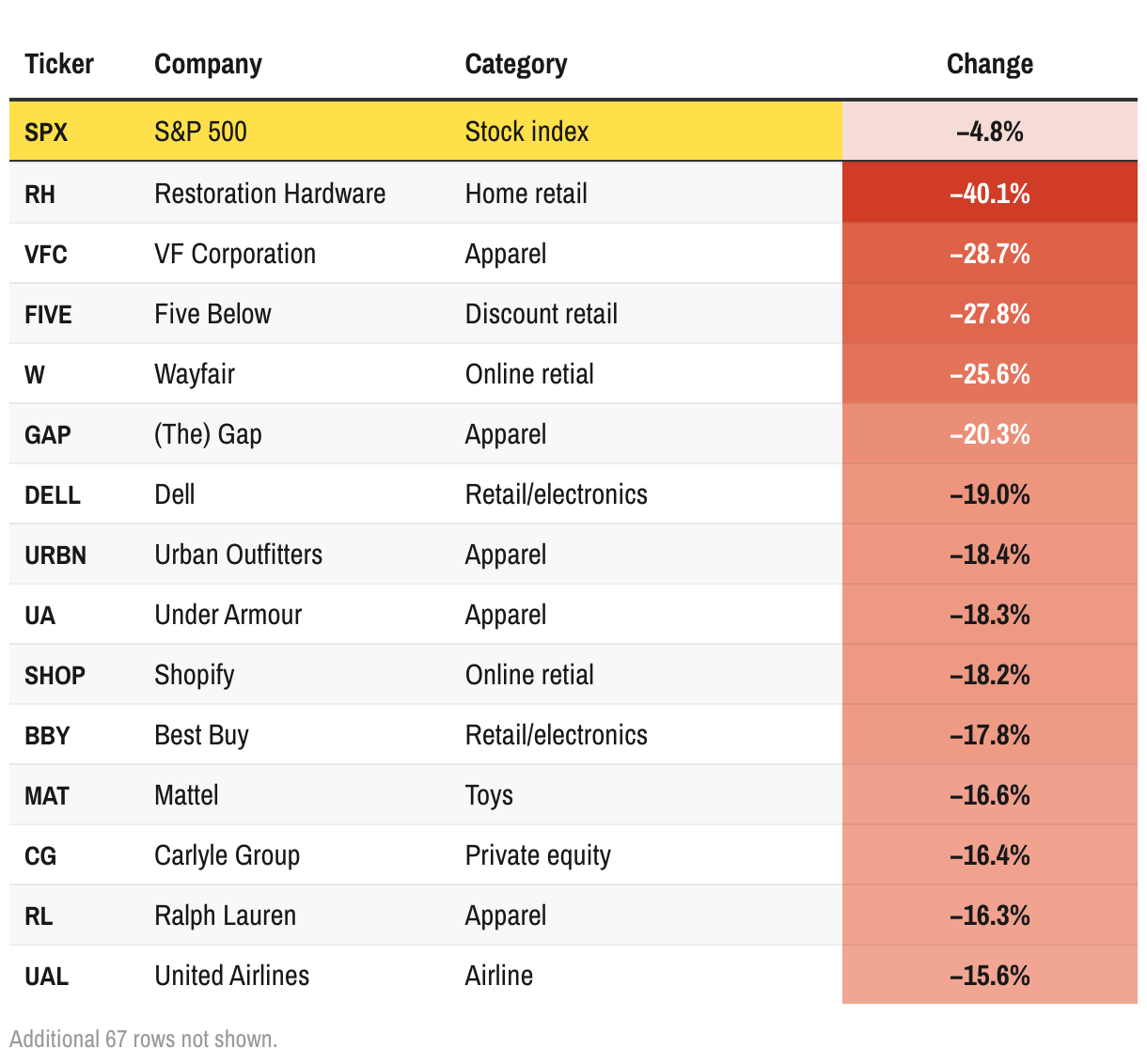The width and height of the screenshot is (1147, 1064).
Task: Click Dell's Retail/electronics category cell
Action: (556, 494)
